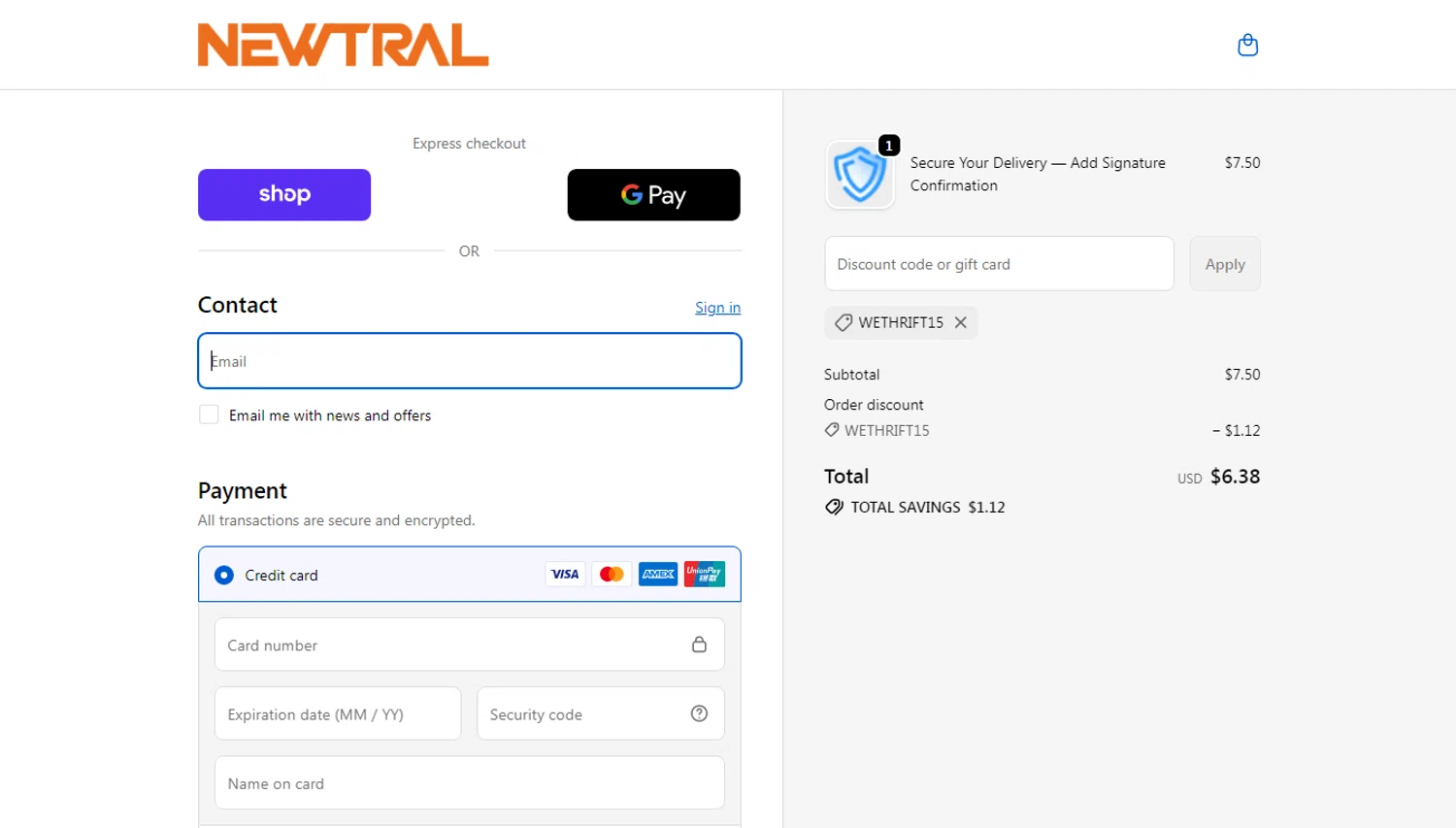The width and height of the screenshot is (1456, 828).
Task: Click the tag icon in WETHRIFT15 chip
Action: tap(844, 322)
